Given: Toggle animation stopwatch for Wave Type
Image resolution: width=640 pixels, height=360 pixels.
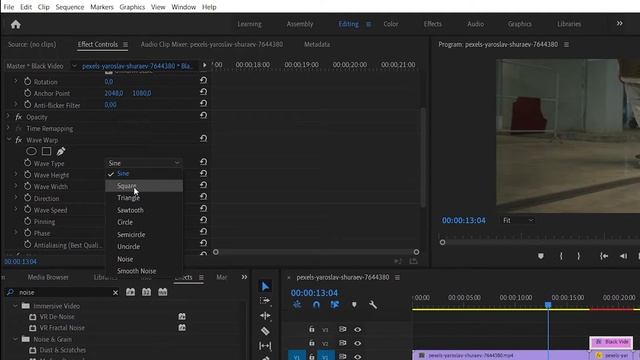Looking at the screenshot, I should (27, 163).
